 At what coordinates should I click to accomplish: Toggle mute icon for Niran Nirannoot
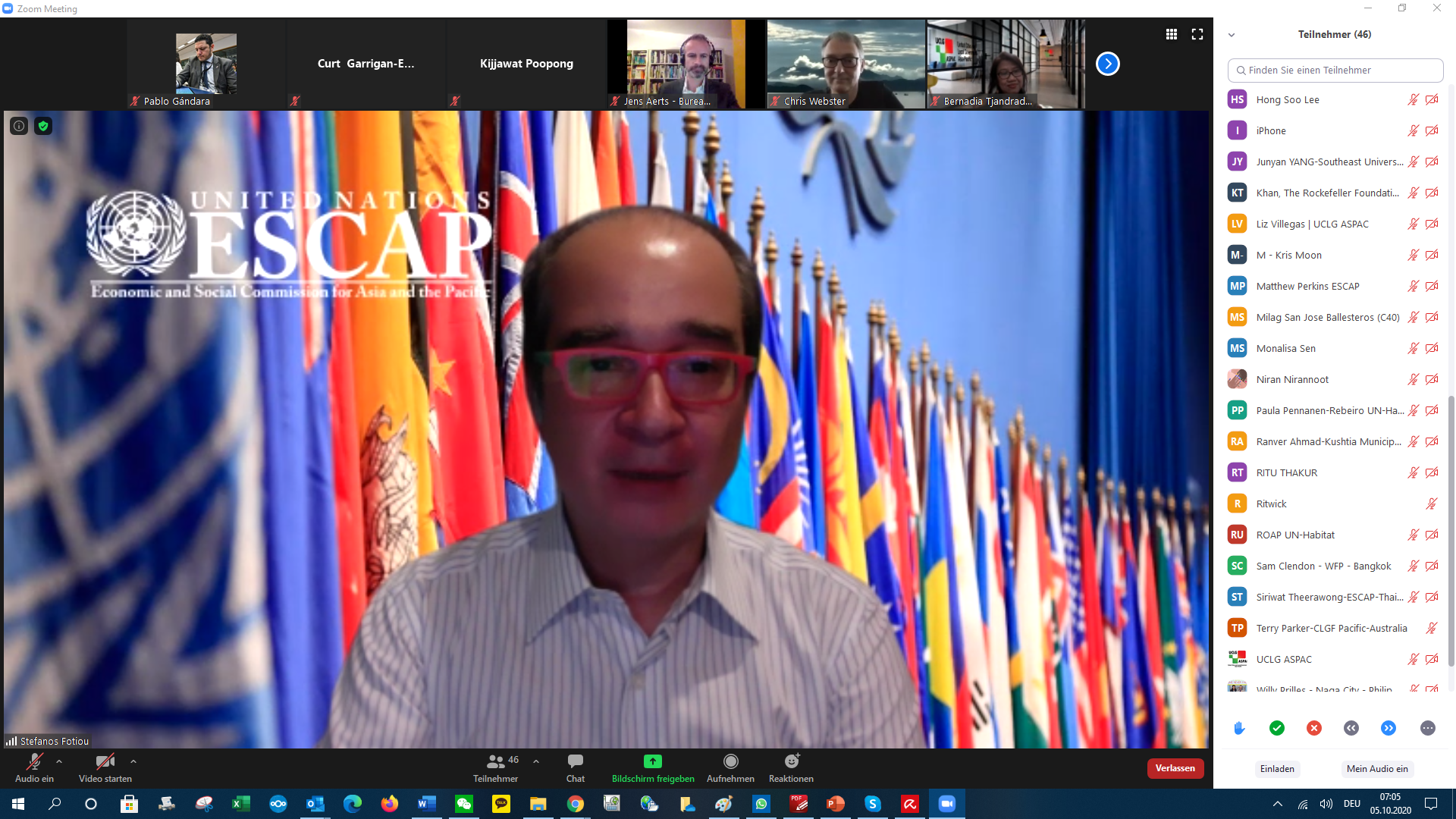coord(1414,379)
